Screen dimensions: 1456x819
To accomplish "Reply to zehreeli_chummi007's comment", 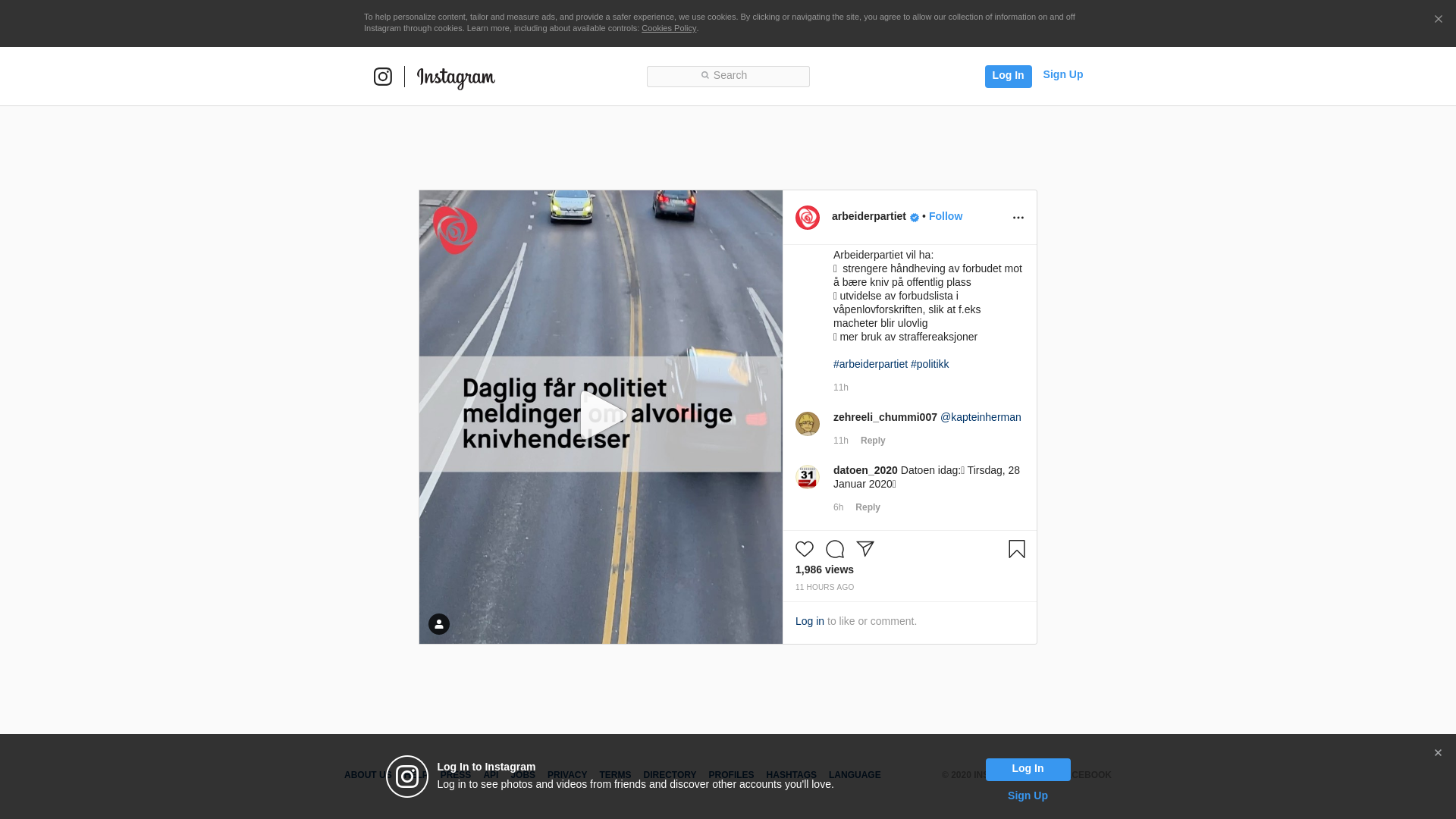I will pyautogui.click(x=873, y=441).
